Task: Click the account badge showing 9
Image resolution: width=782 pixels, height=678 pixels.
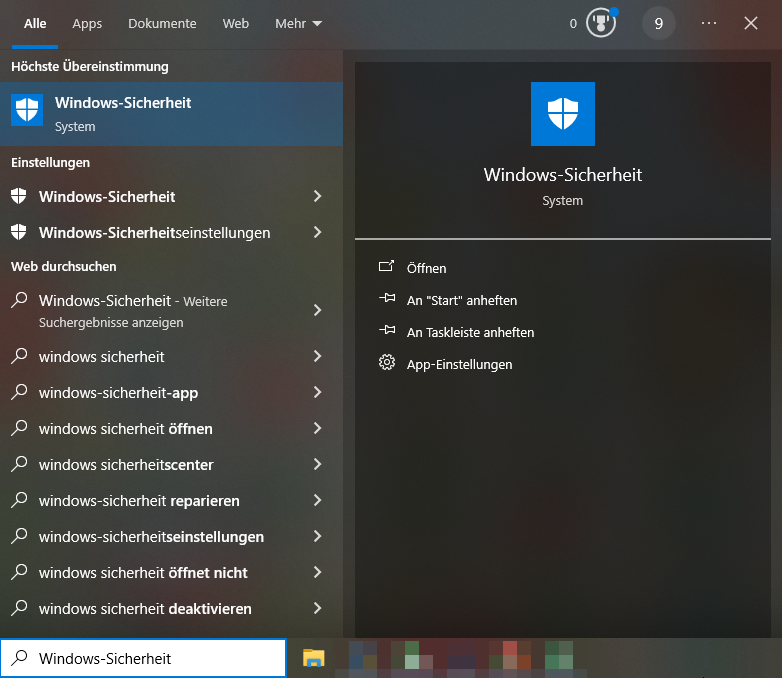Action: (x=658, y=23)
